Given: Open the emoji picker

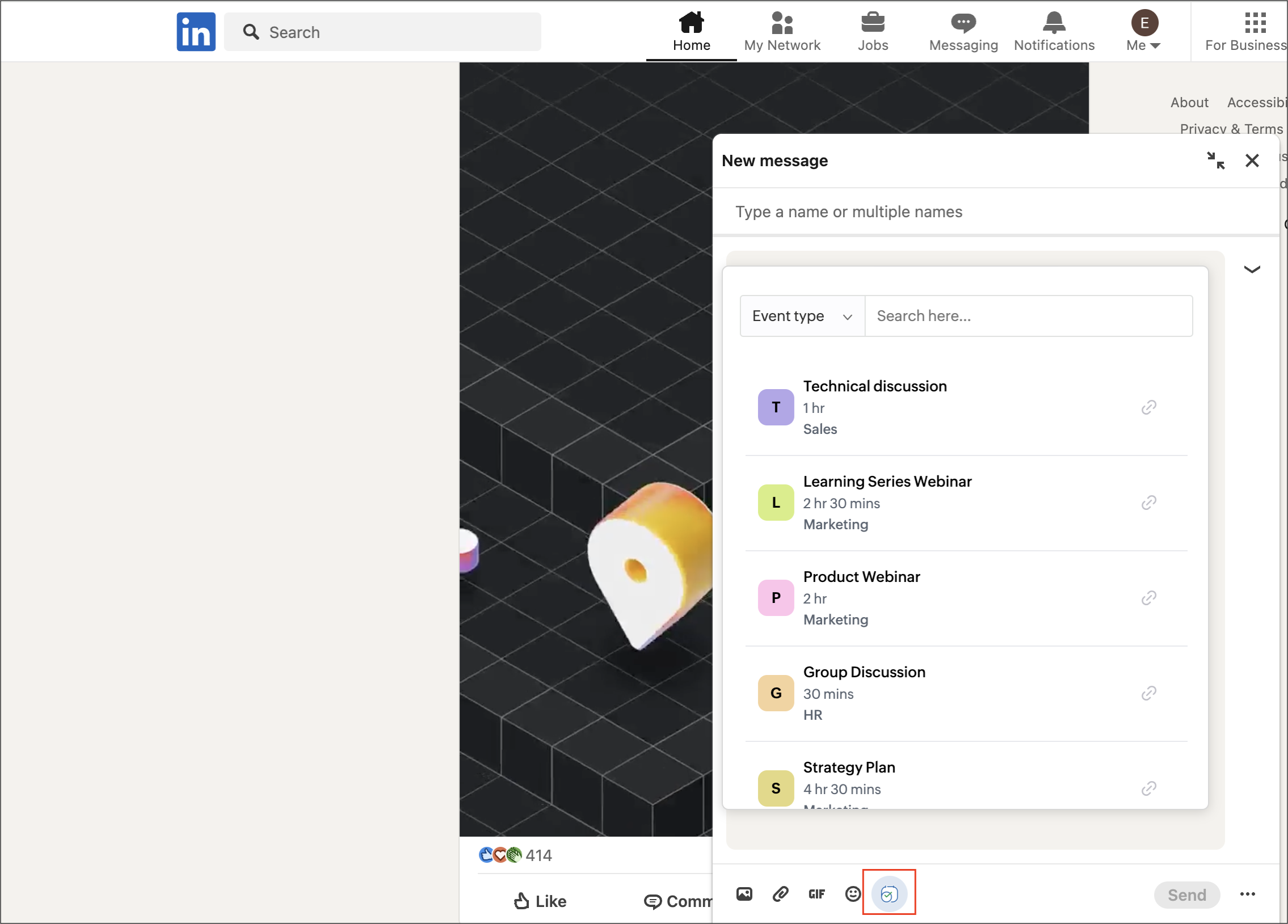Looking at the screenshot, I should [852, 894].
